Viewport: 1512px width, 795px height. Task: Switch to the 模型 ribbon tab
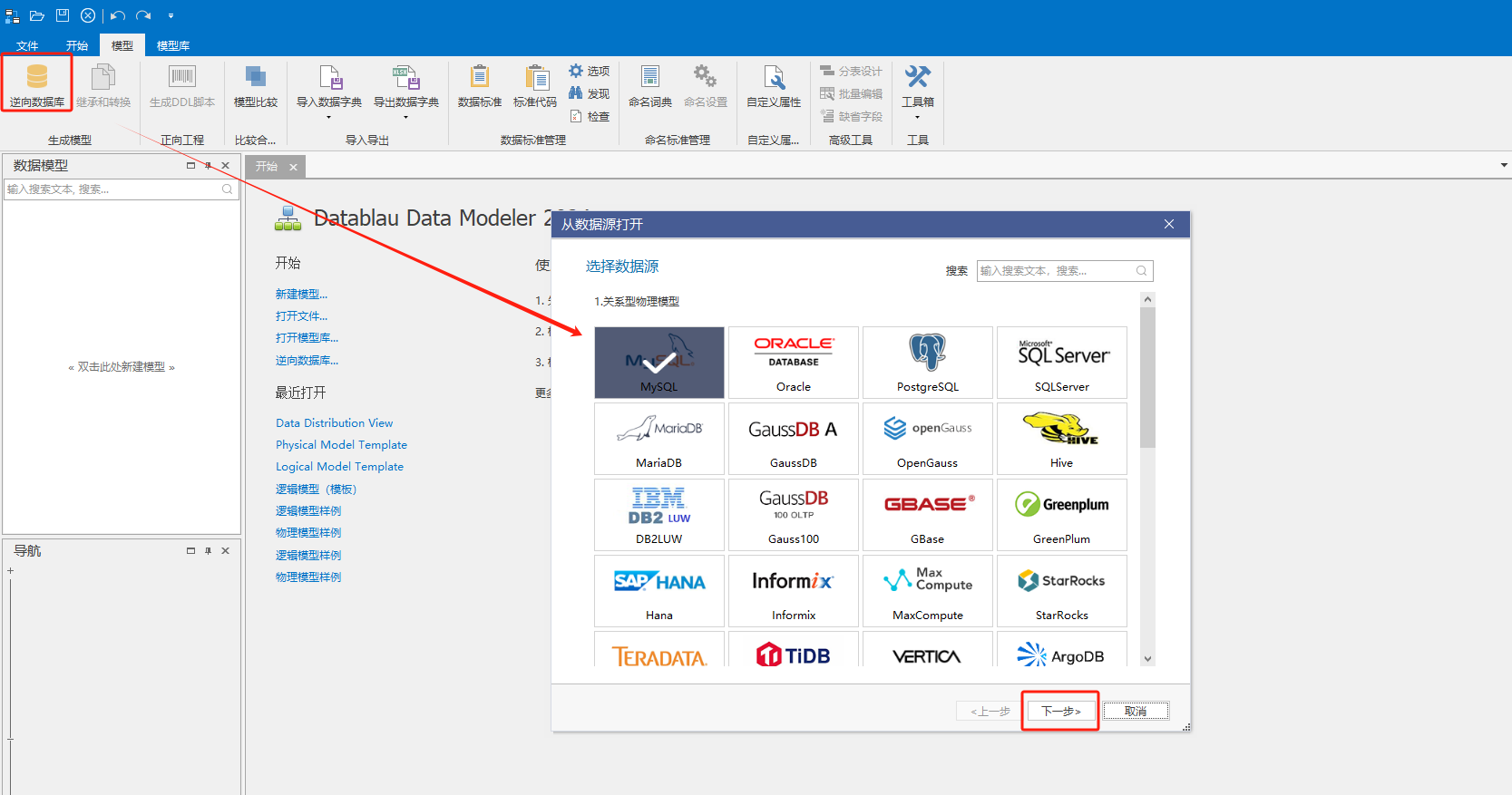122,45
